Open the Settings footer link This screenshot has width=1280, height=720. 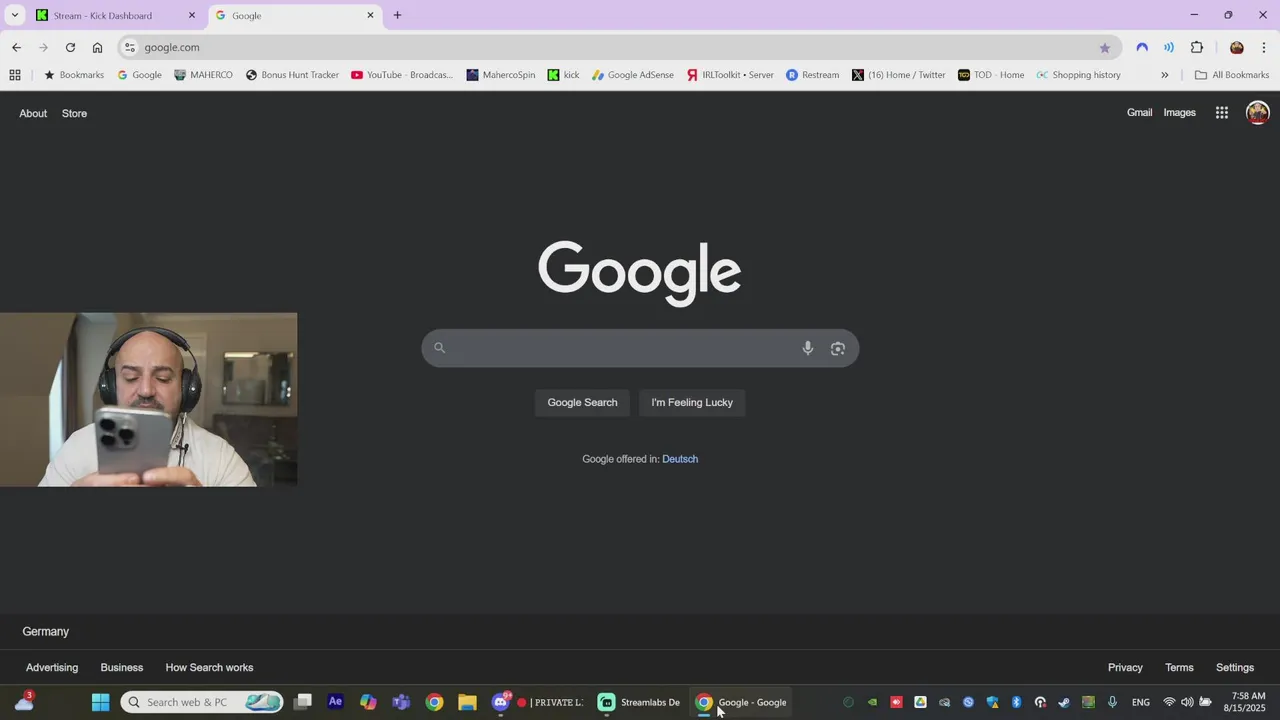point(1235,668)
